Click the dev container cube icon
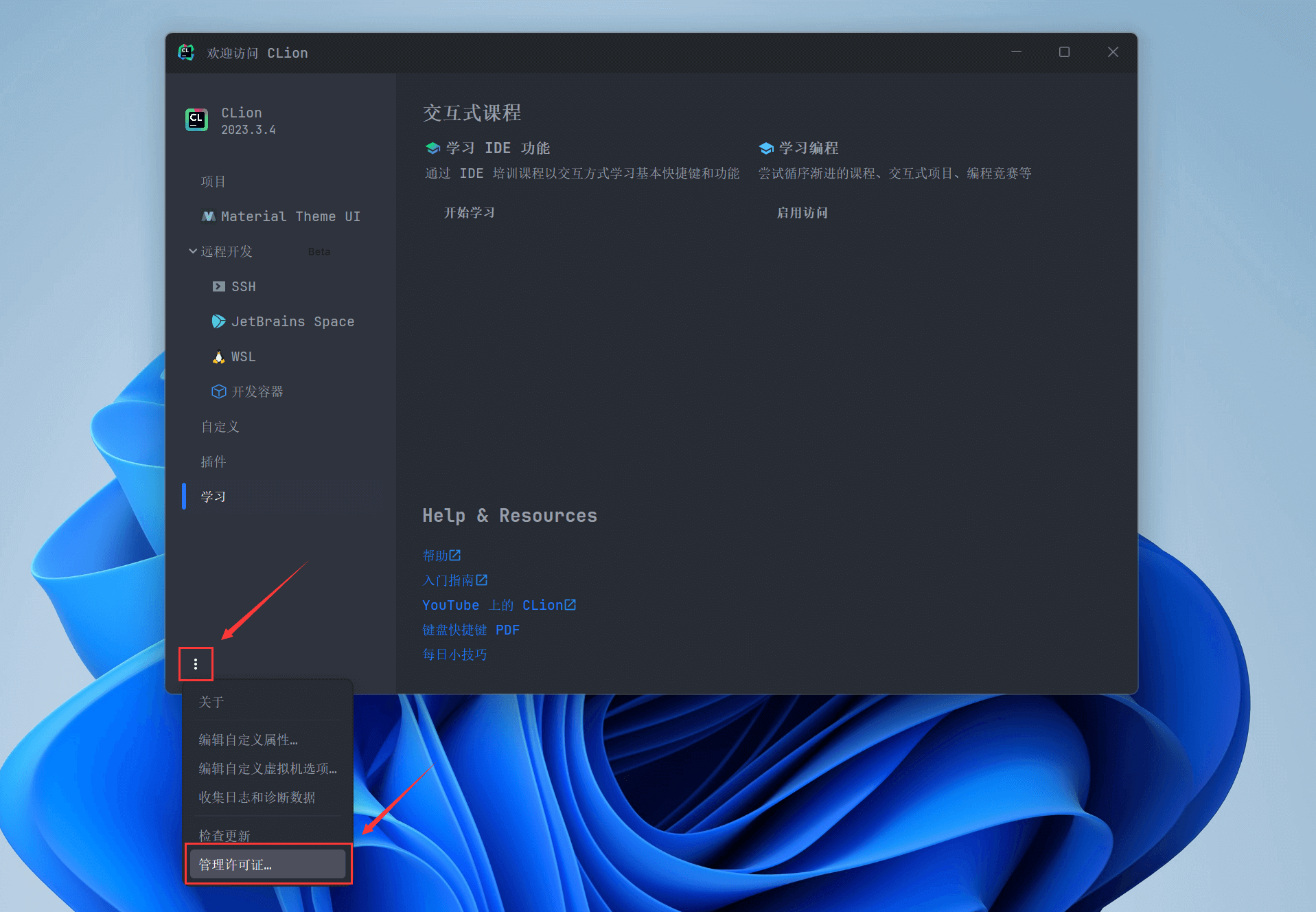This screenshot has height=912, width=1316. [x=219, y=391]
